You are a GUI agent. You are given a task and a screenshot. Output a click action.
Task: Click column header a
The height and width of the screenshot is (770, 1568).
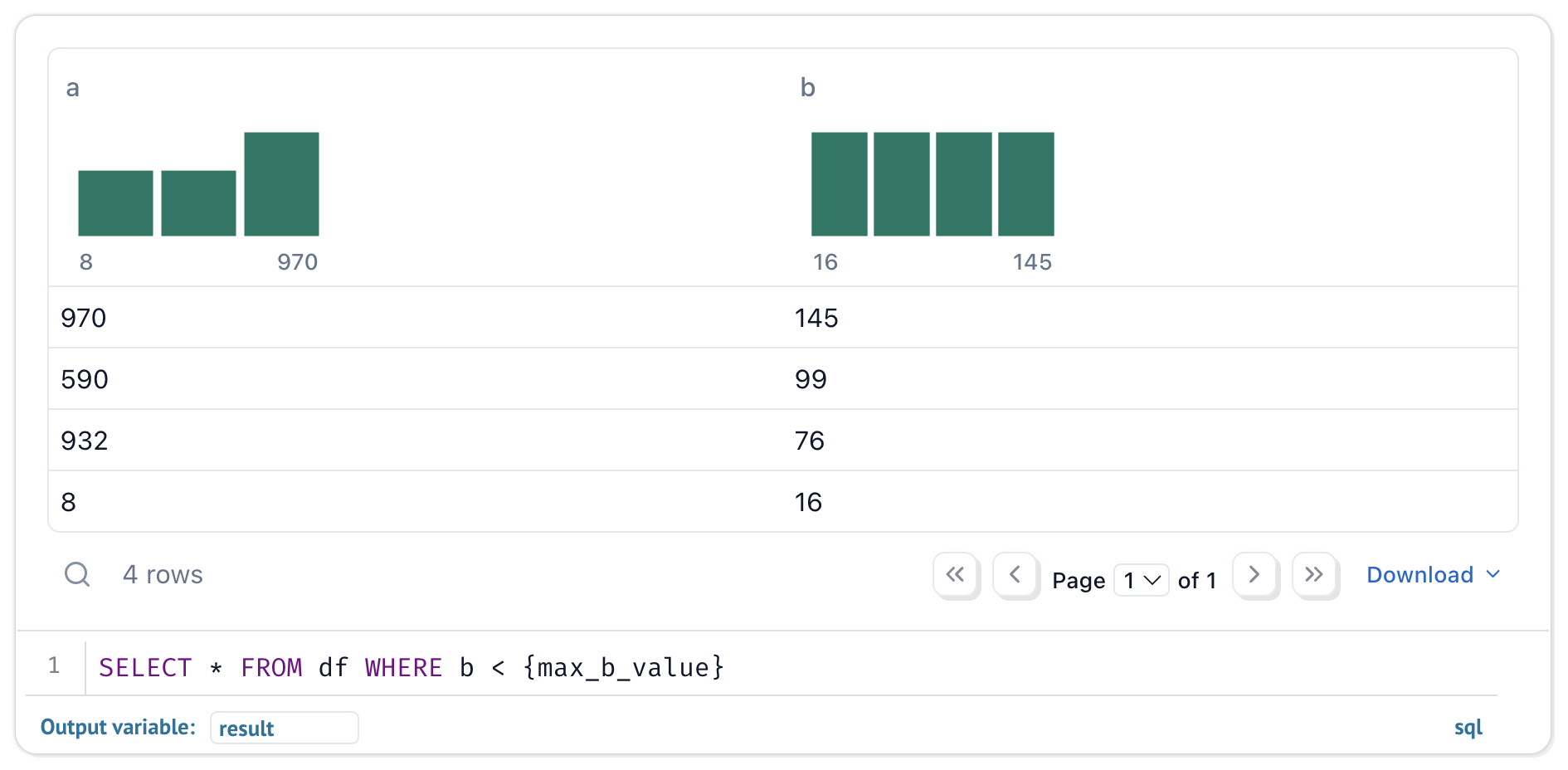click(x=73, y=88)
